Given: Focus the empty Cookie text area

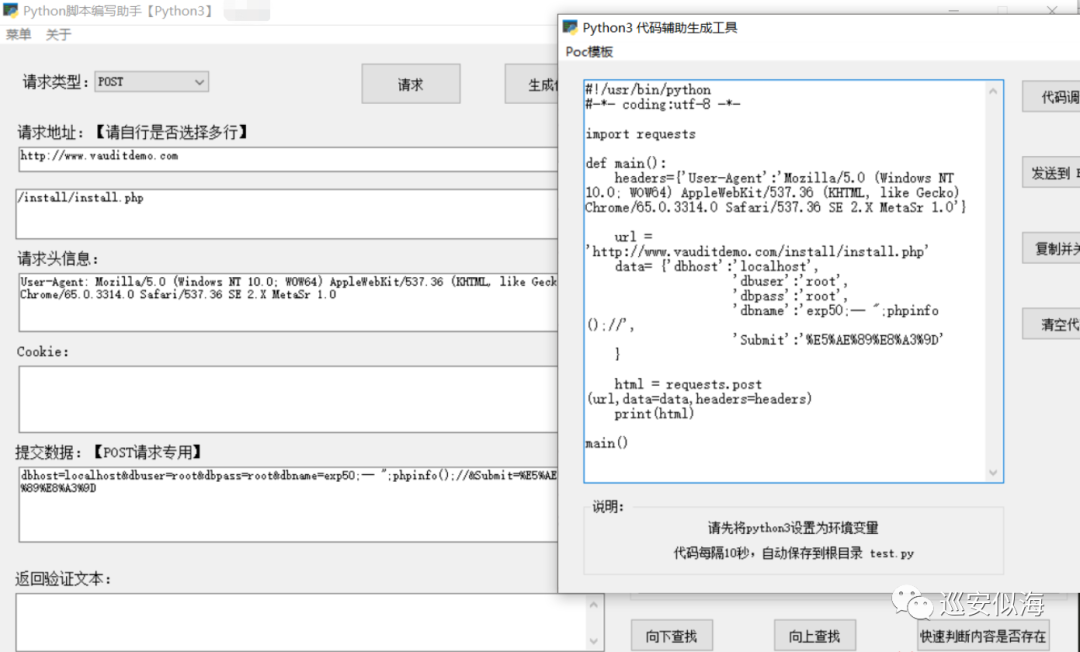Looking at the screenshot, I should (x=288, y=399).
